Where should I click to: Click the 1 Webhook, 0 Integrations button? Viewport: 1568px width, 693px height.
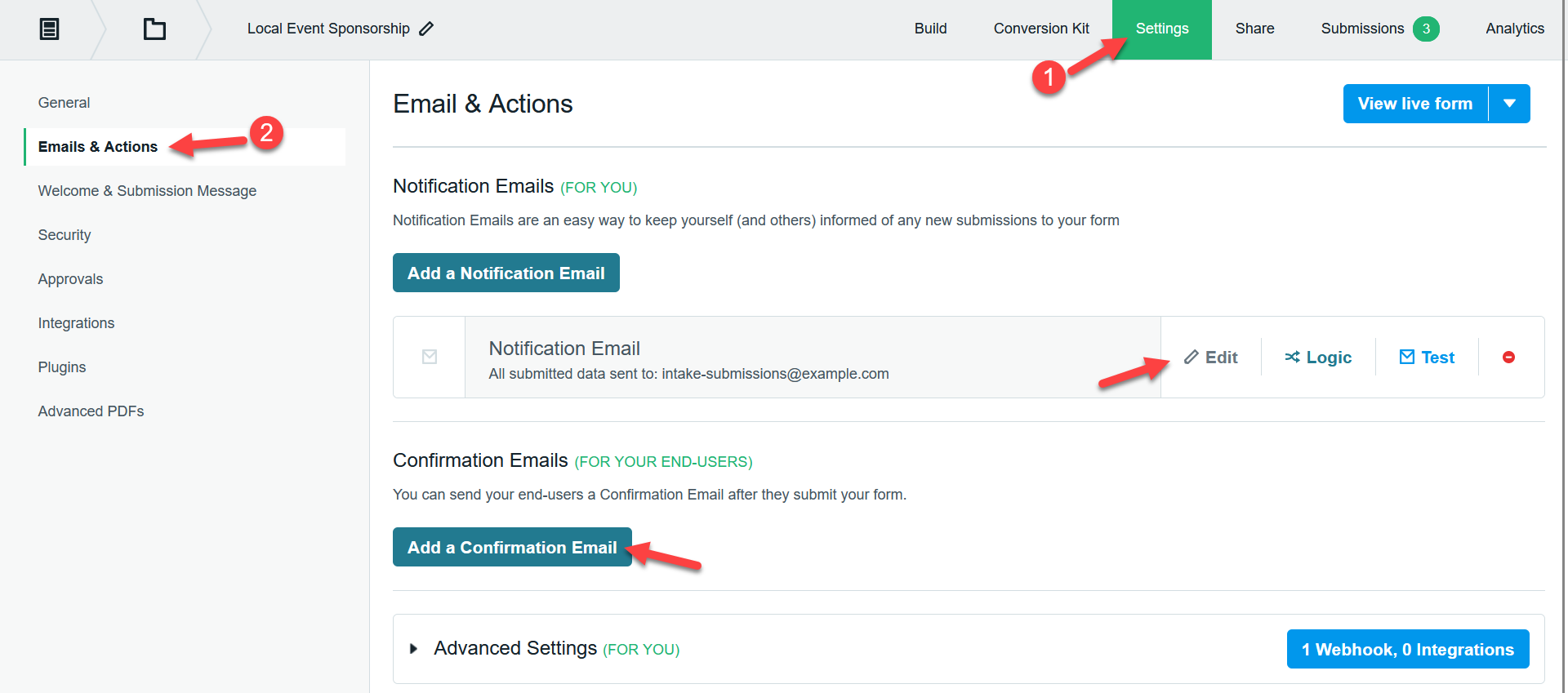click(1408, 649)
